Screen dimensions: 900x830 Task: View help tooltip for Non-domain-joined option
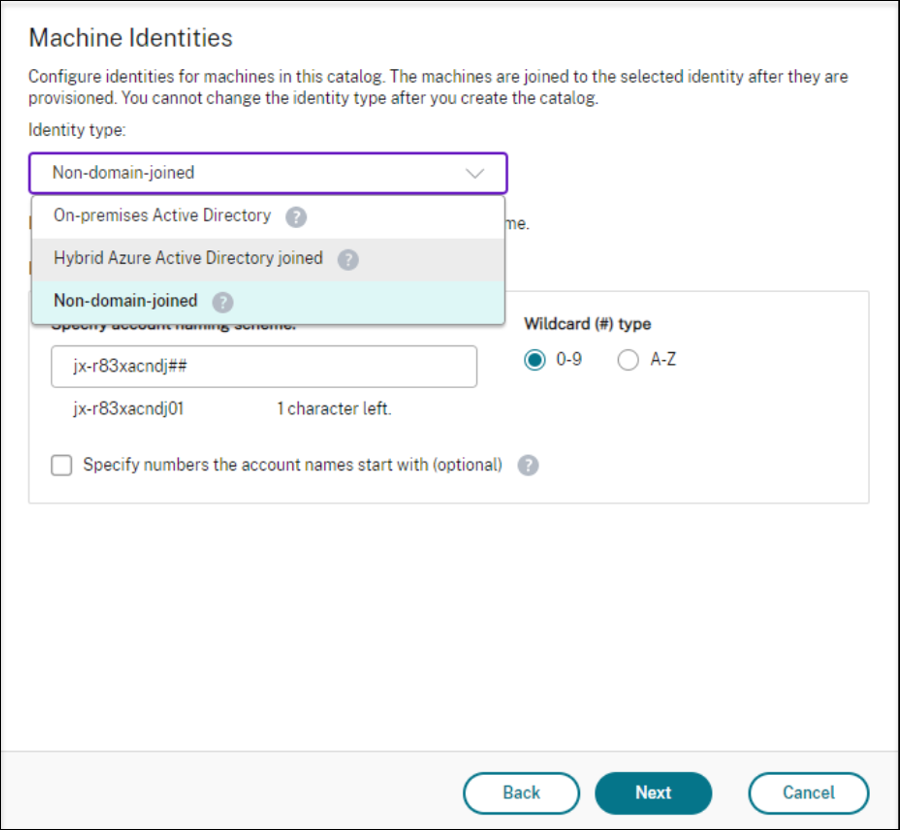(222, 301)
